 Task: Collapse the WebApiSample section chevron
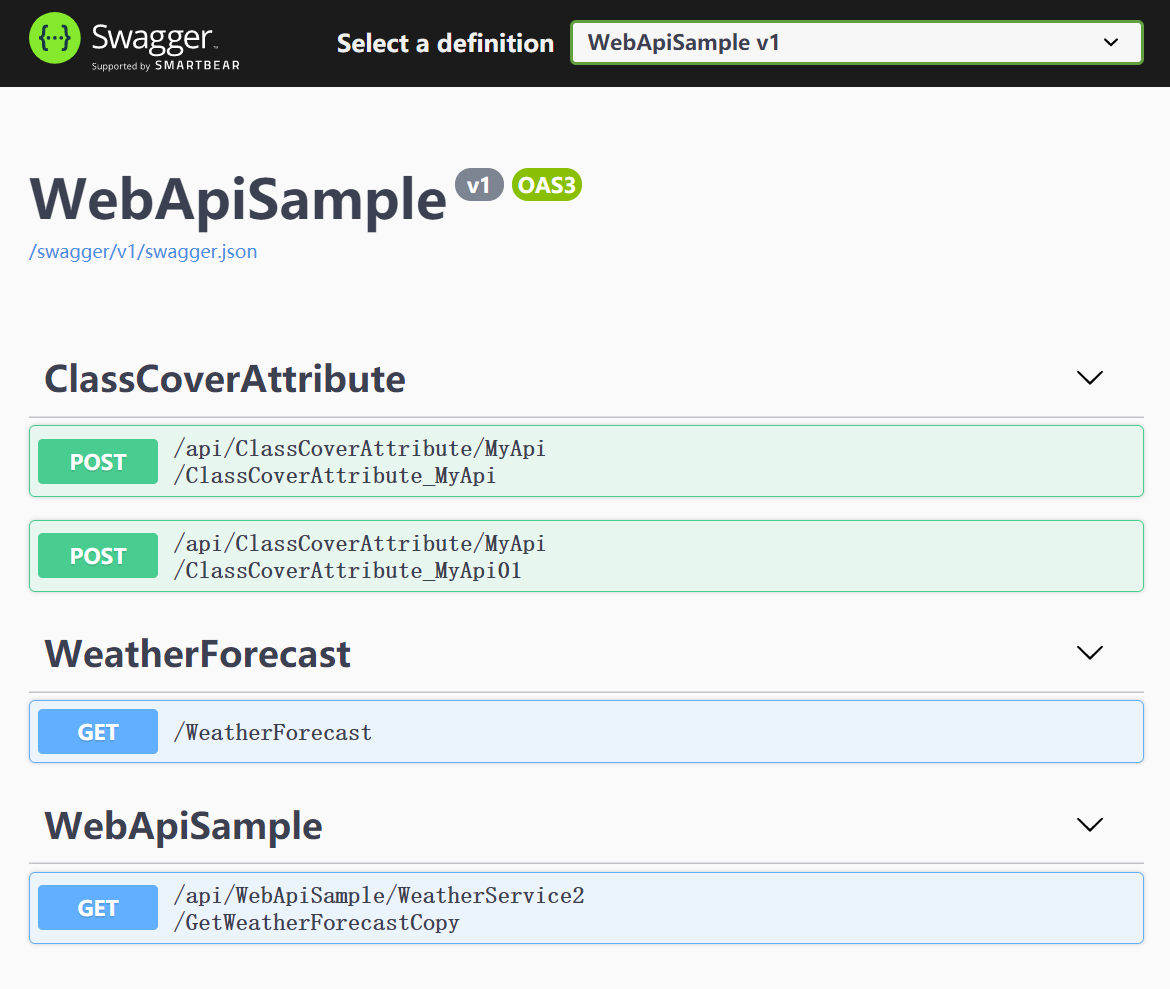pyautogui.click(x=1089, y=825)
